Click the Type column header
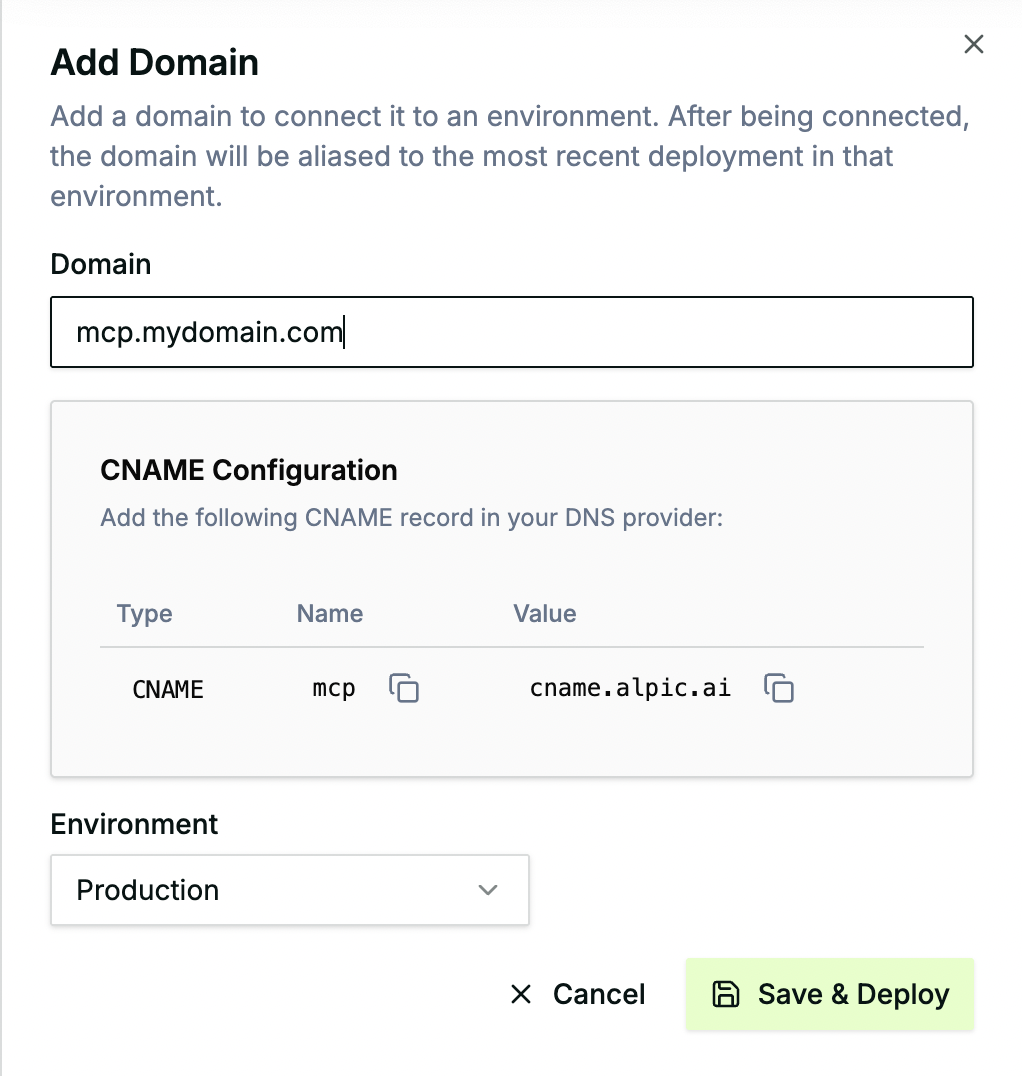This screenshot has height=1076, width=1022. pyautogui.click(x=144, y=614)
